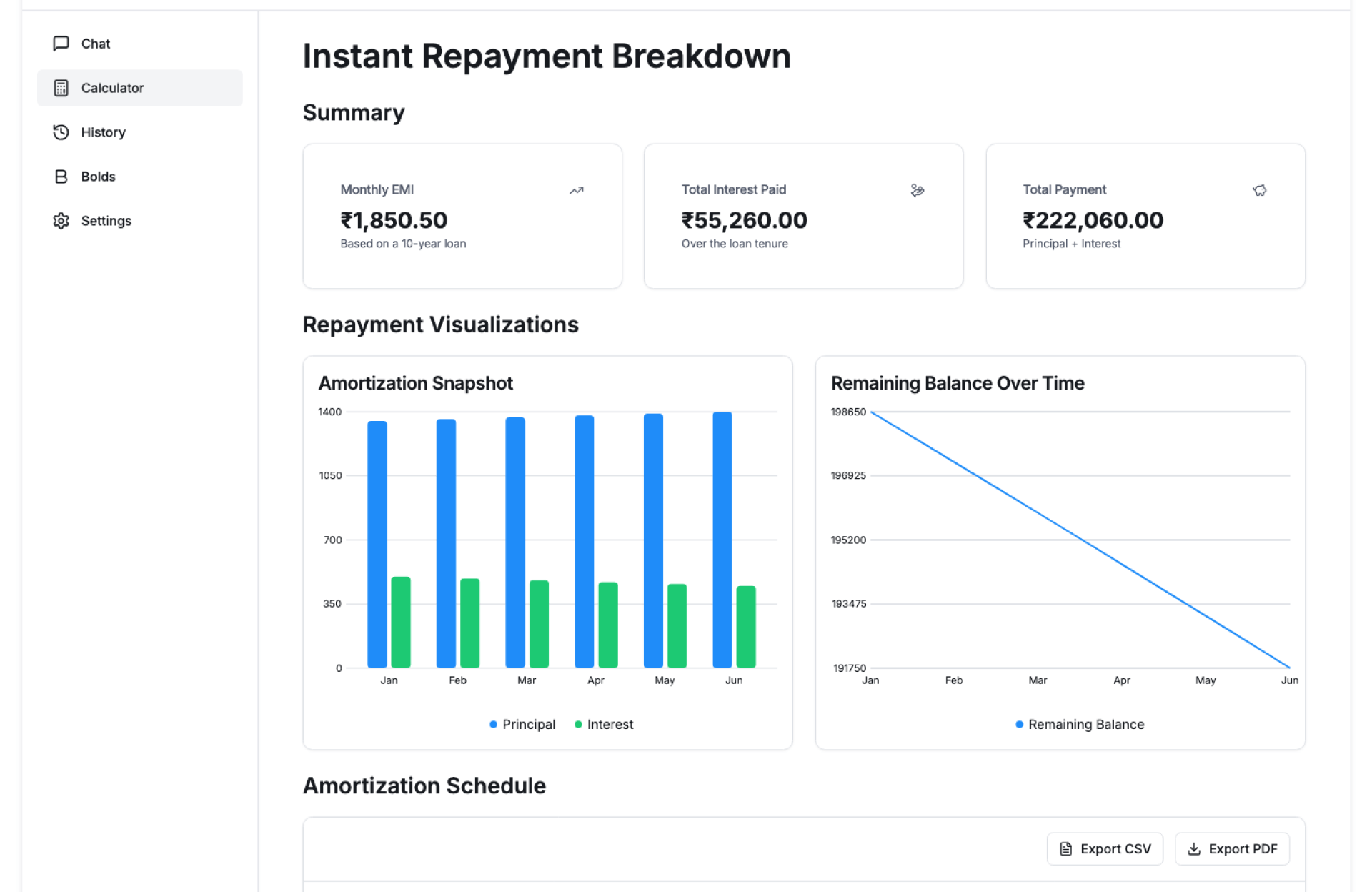Click piggy bank icon on Total Payment card

point(1259,190)
